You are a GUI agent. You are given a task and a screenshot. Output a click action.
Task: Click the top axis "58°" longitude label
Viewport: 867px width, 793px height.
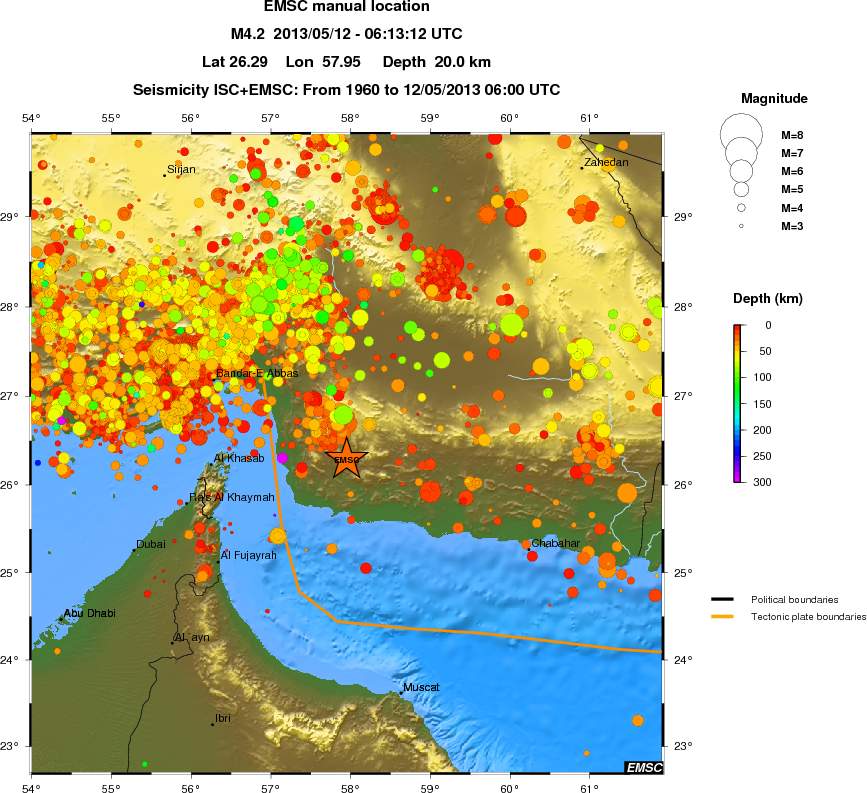(x=350, y=118)
